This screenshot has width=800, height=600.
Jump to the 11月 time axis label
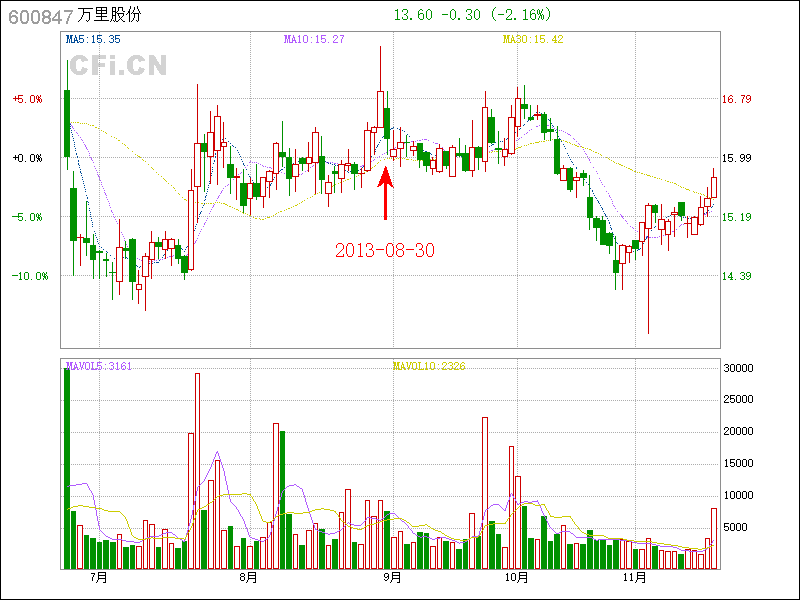pos(634,578)
